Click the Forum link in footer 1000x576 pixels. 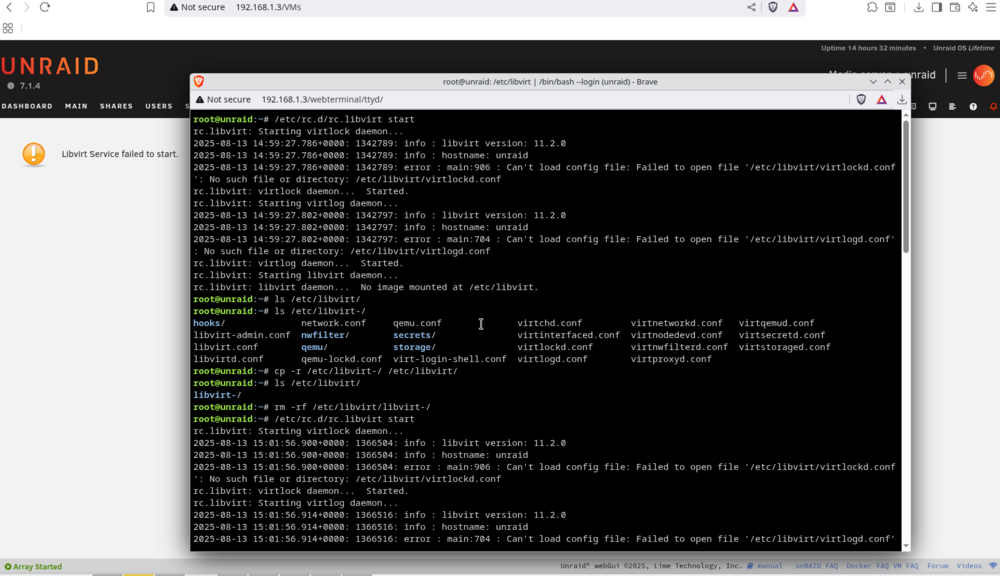[938, 566]
